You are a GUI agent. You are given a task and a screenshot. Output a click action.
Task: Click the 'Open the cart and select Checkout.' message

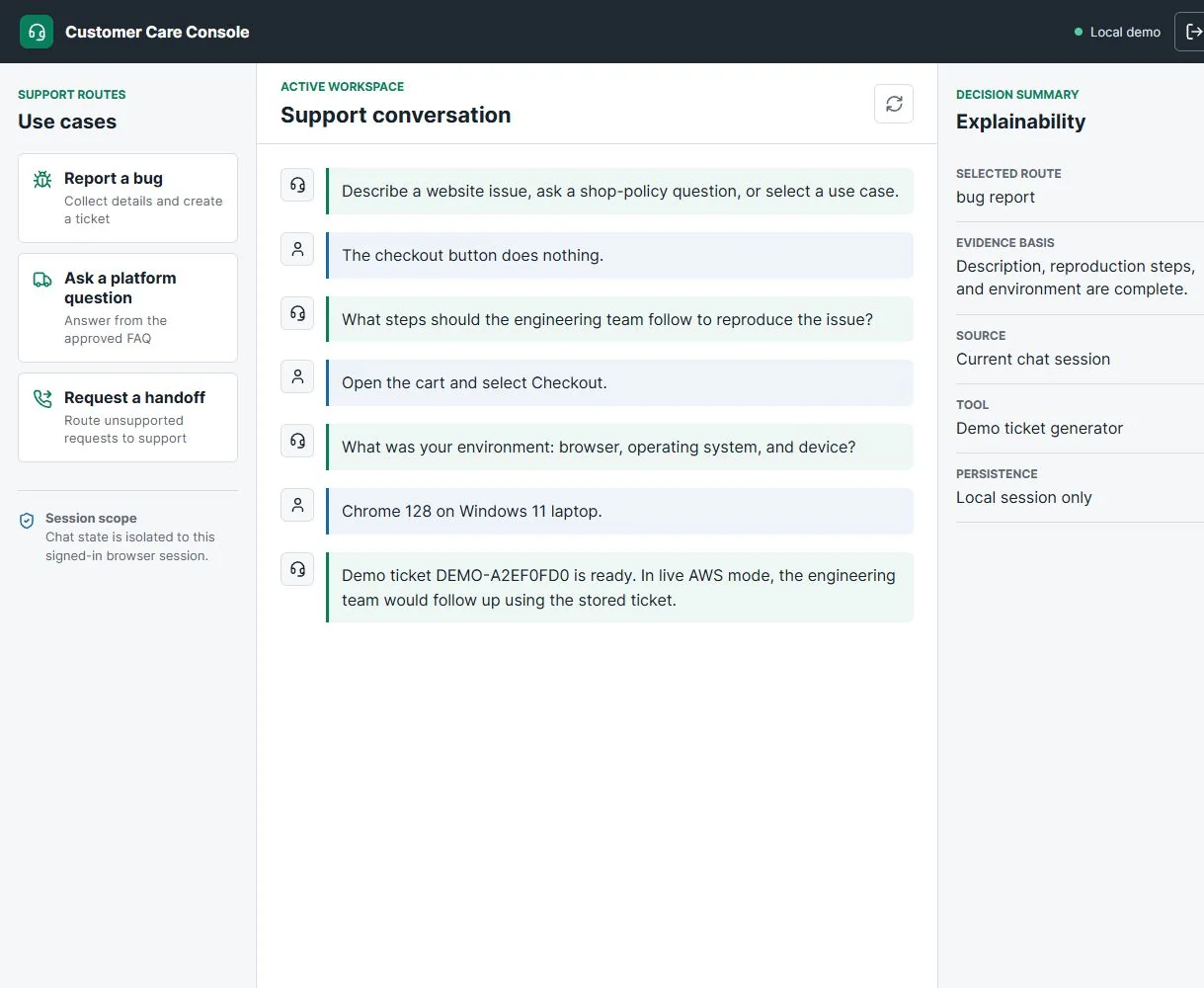620,382
